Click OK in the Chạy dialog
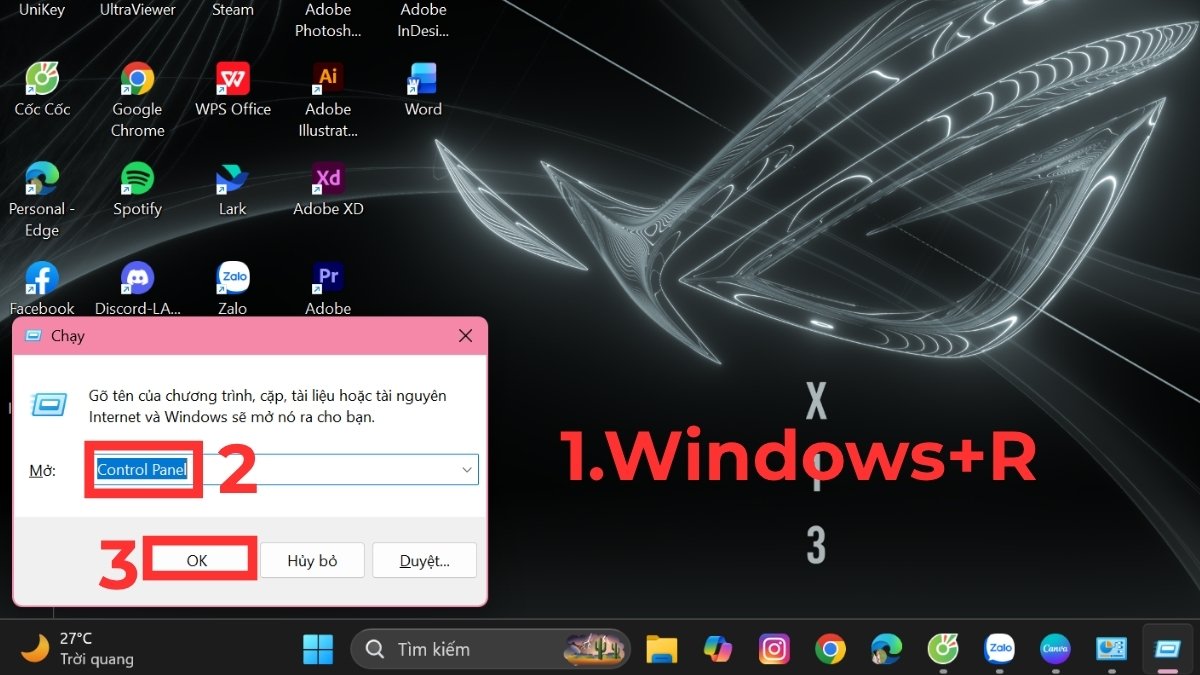1200x675 pixels. click(x=197, y=560)
